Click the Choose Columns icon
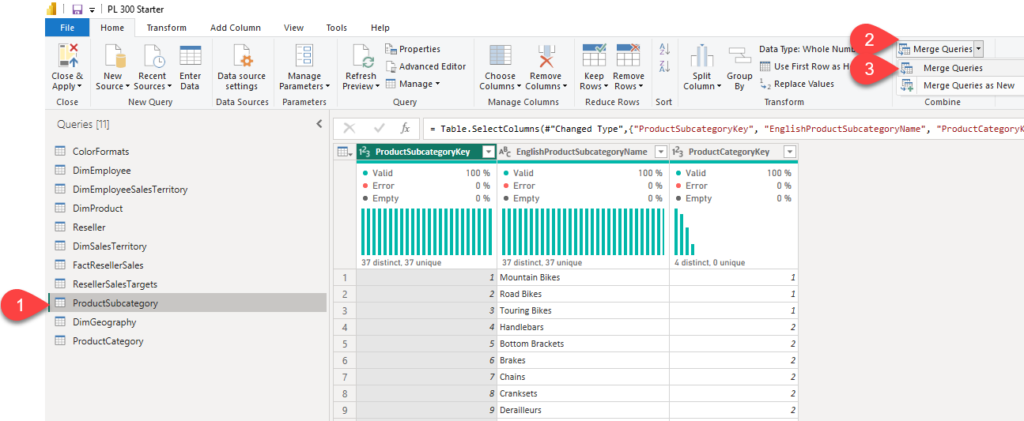The image size is (1024, 421). click(x=498, y=56)
